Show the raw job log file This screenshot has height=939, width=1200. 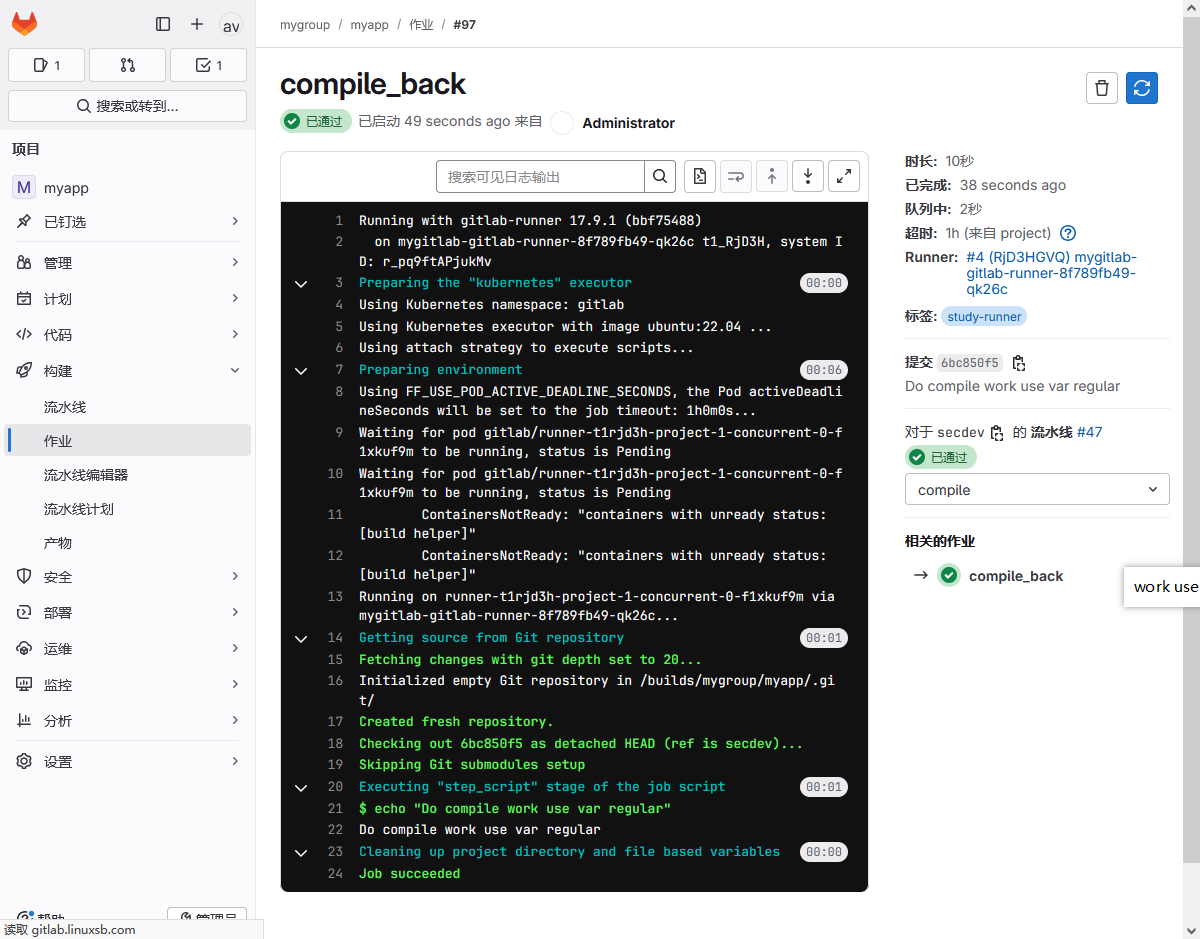coord(700,176)
